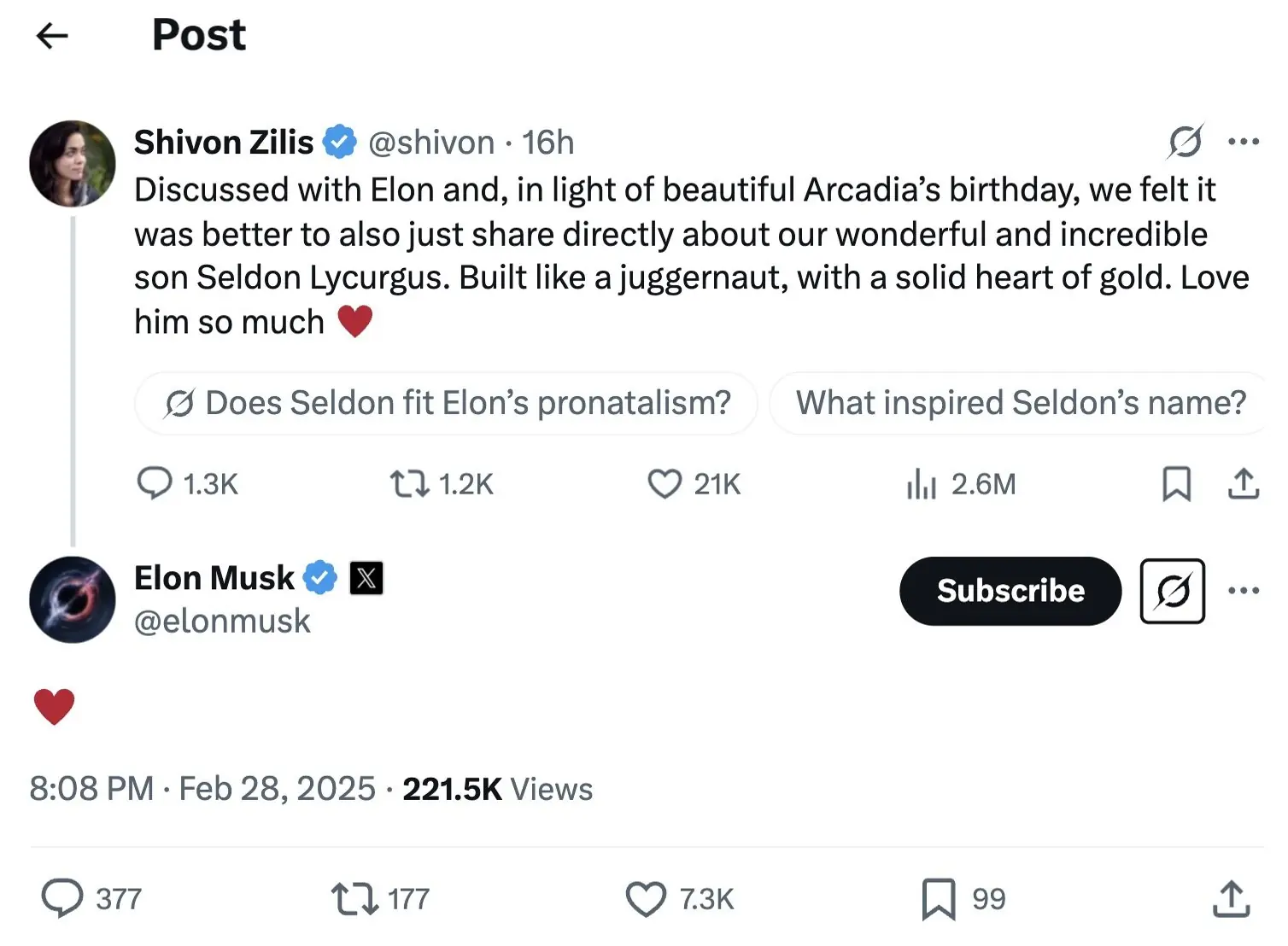Repost Shivon's post about Seldon
The width and height of the screenshot is (1288, 946).
pos(411,483)
